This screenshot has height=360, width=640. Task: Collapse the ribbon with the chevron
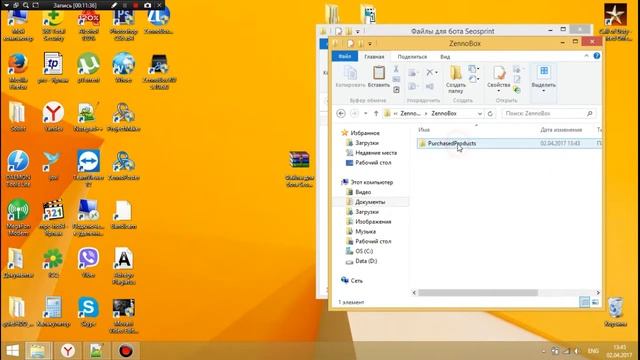pos(587,56)
